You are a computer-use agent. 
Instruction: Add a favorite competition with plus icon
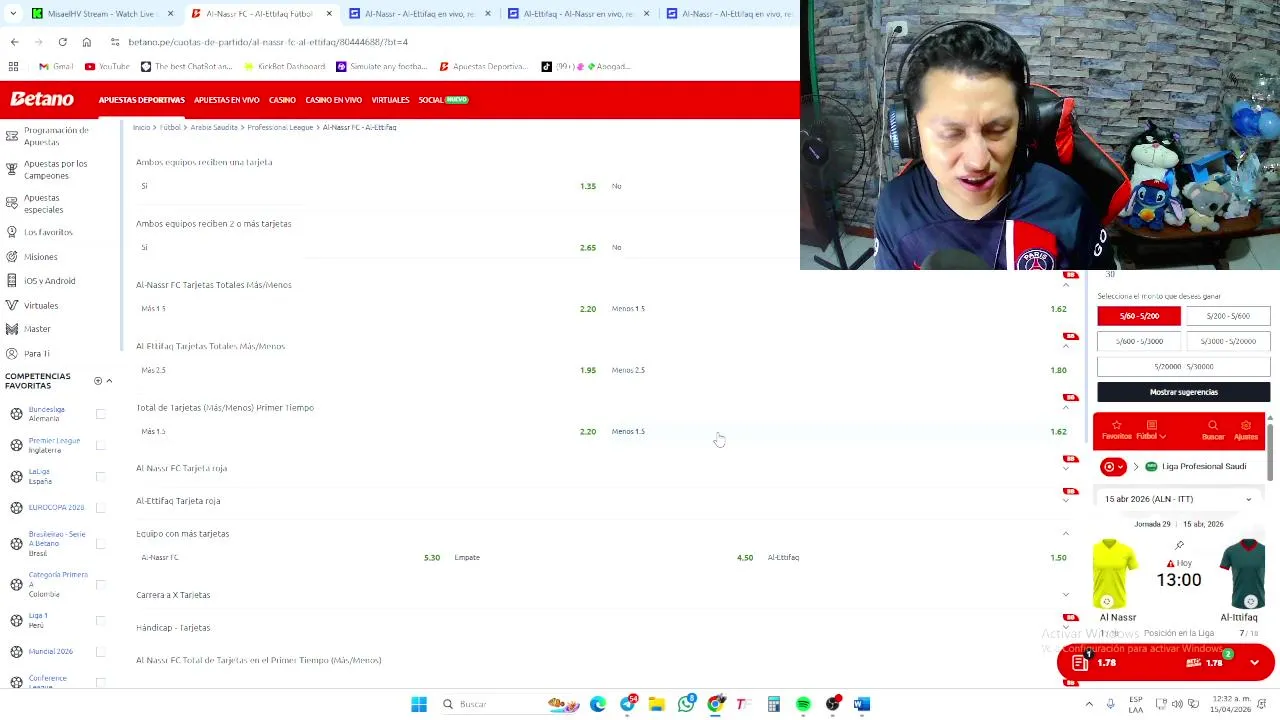tap(98, 381)
